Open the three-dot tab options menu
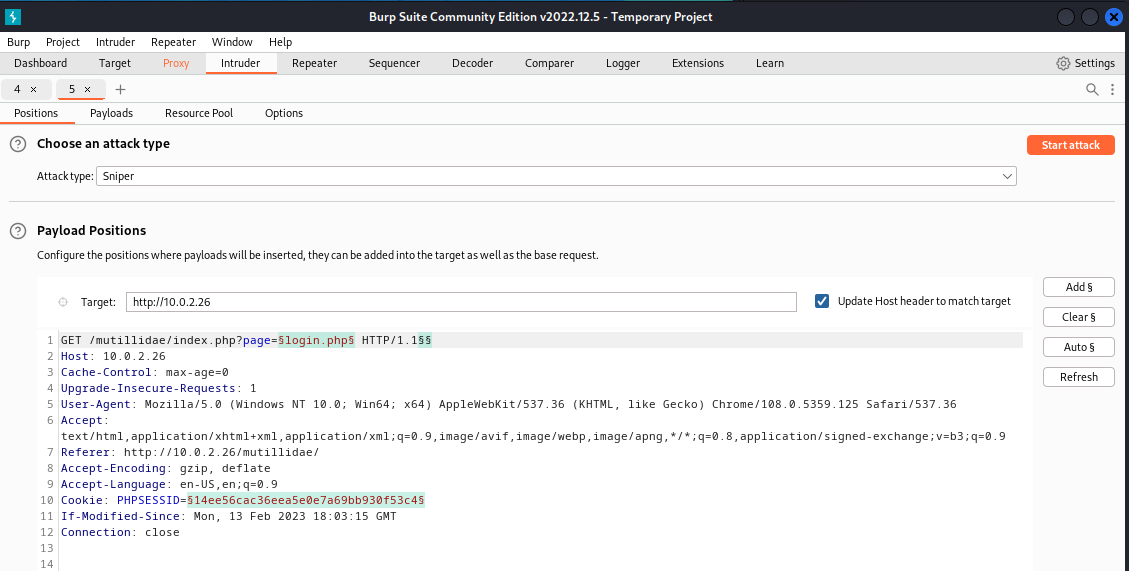Viewport: 1129px width, 571px height. [x=1112, y=89]
